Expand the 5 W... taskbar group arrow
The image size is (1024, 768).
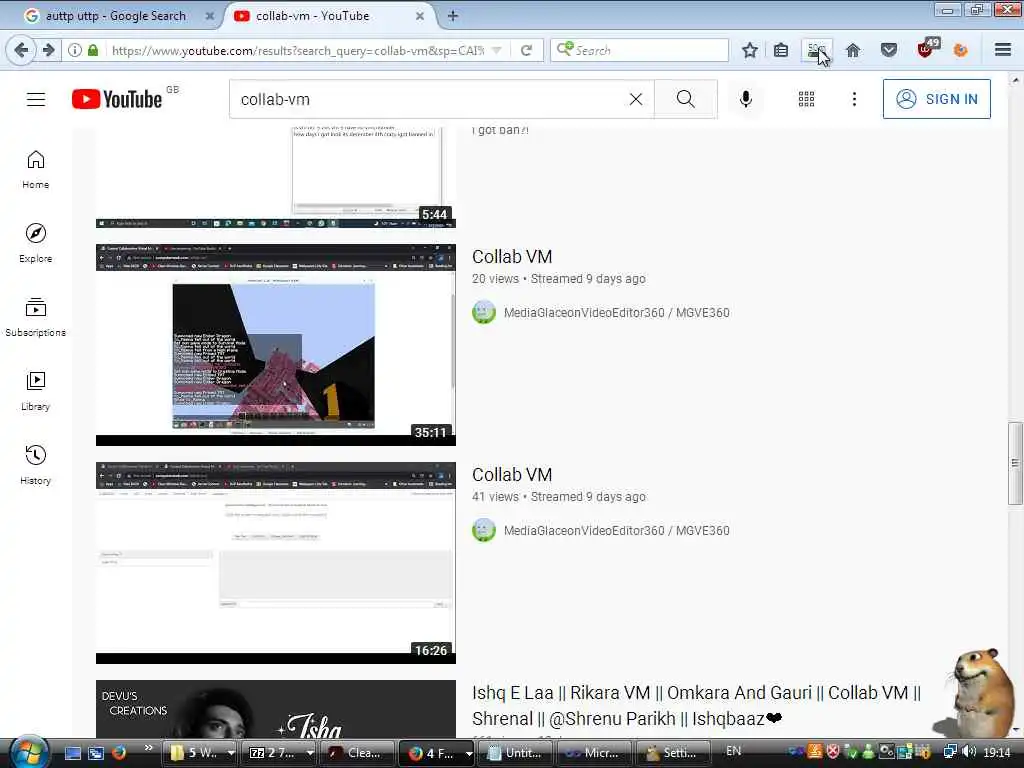click(x=231, y=753)
